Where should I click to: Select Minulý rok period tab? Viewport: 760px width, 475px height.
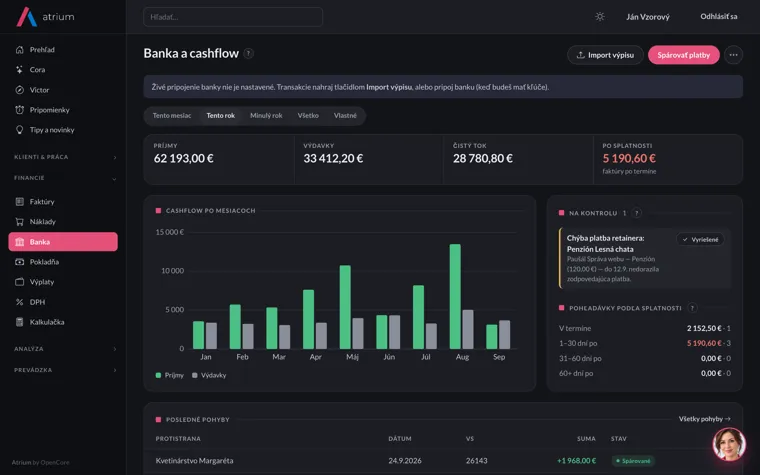pos(266,115)
